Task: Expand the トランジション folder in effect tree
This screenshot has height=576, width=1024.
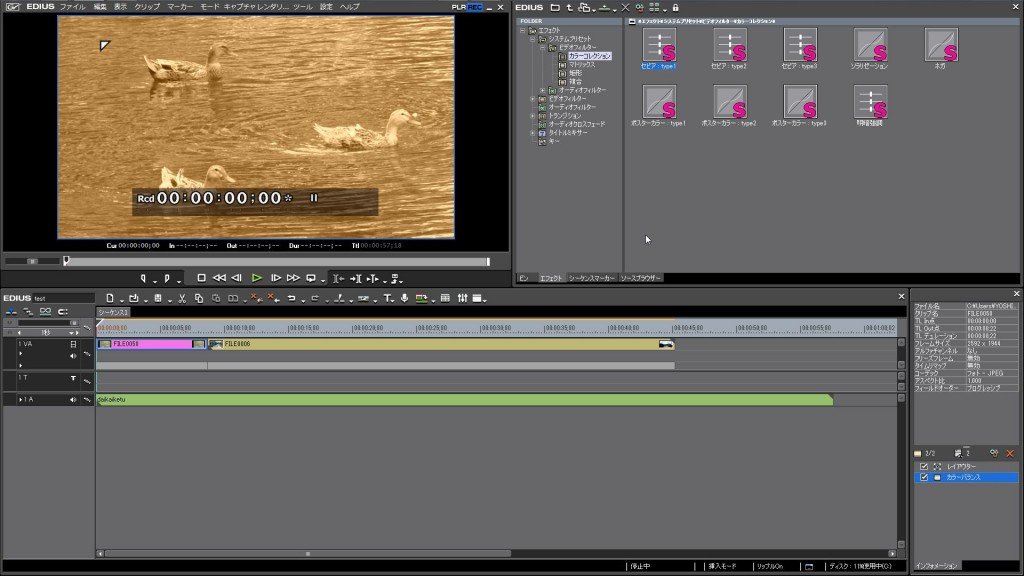Action: tap(533, 116)
